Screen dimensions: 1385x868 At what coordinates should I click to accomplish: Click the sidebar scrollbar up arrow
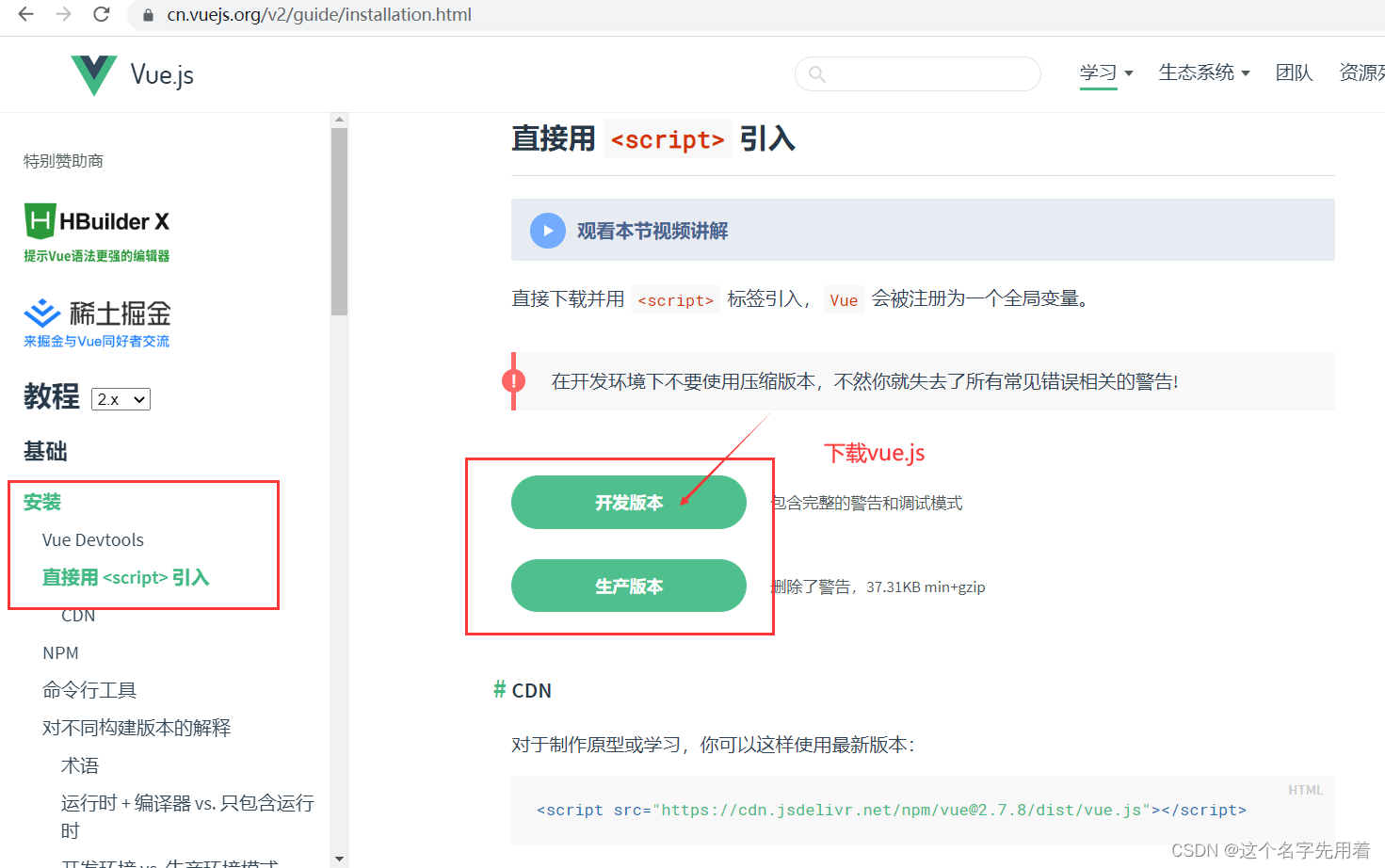pyautogui.click(x=339, y=120)
